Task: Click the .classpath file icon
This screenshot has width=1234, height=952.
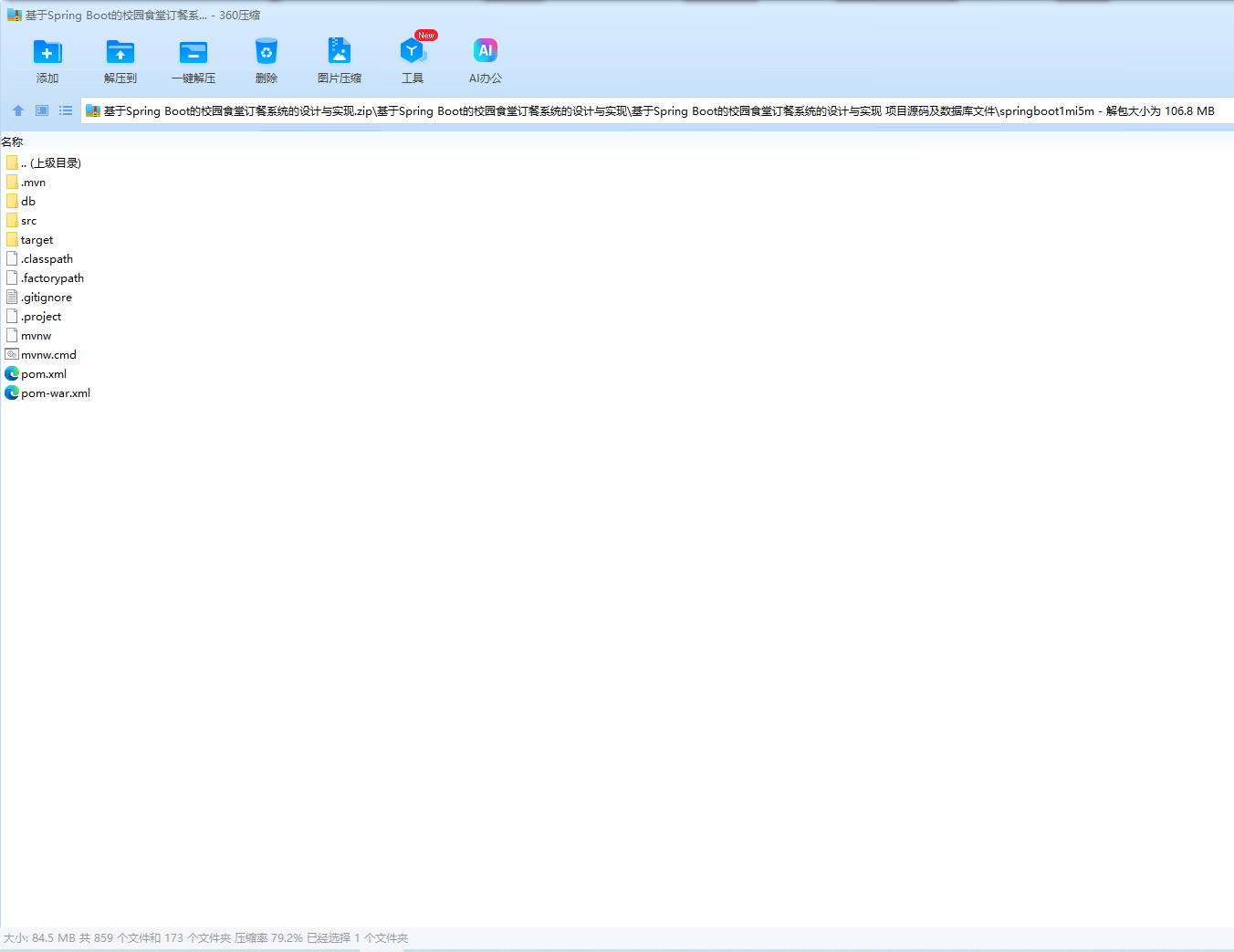Action: [12, 258]
